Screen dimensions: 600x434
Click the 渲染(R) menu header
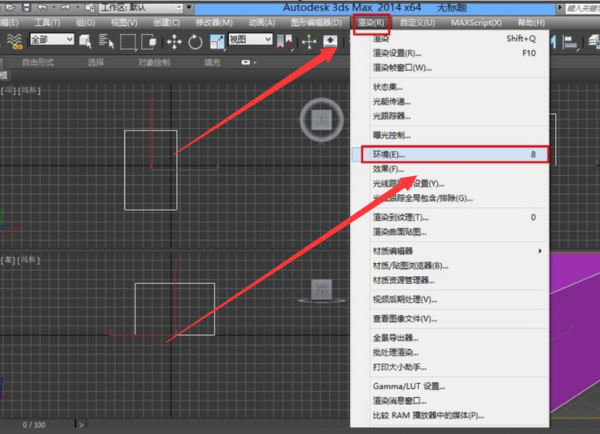coord(371,23)
